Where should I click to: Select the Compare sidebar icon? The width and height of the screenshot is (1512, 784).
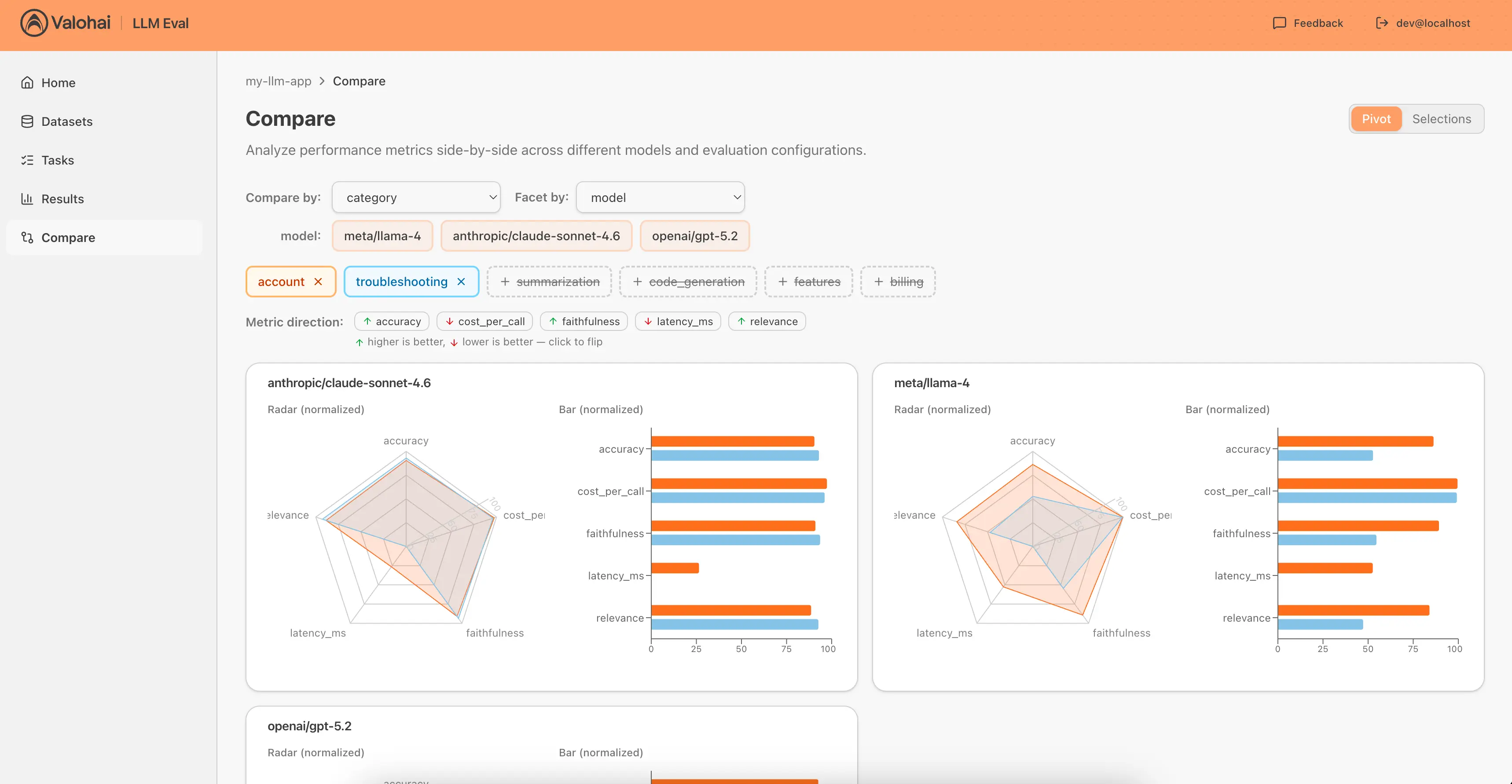click(x=28, y=237)
